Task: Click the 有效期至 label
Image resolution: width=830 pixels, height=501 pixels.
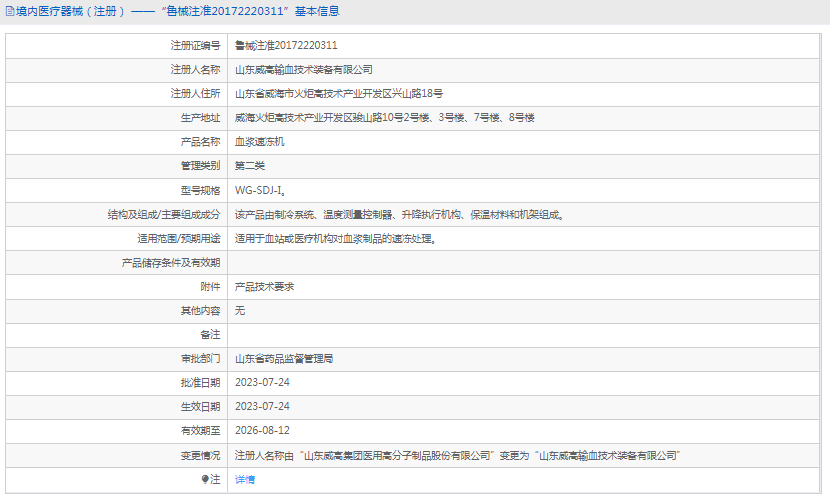Action: 200,431
